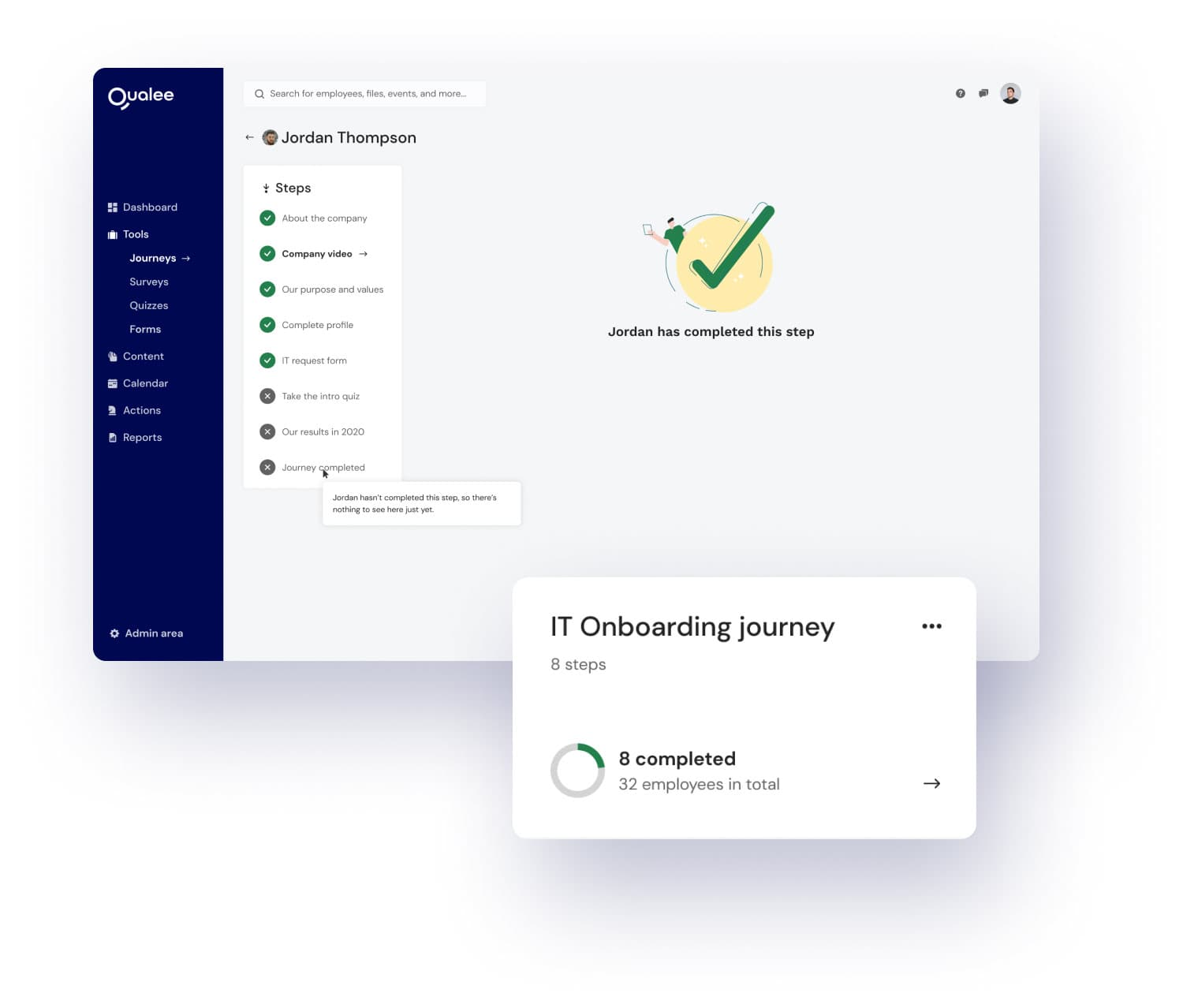
Task: Click the X icon for Our results in 2020
Action: (x=267, y=431)
